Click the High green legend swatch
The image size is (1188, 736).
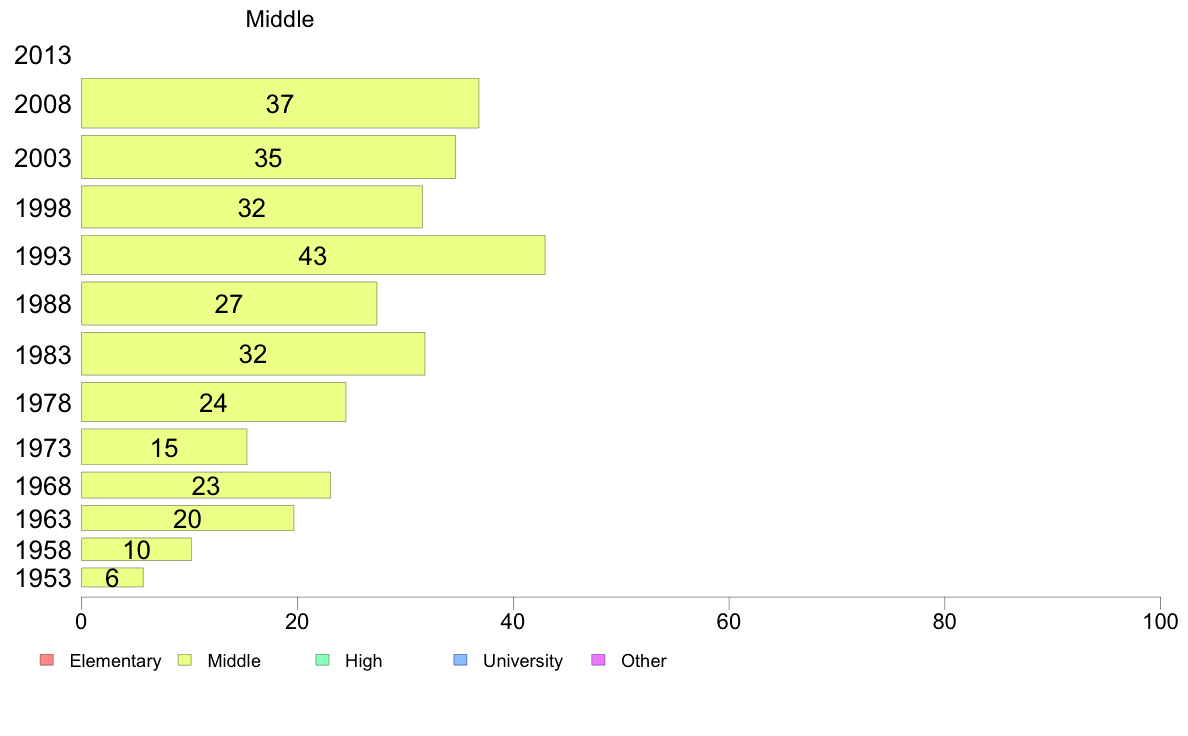pyautogui.click(x=322, y=660)
